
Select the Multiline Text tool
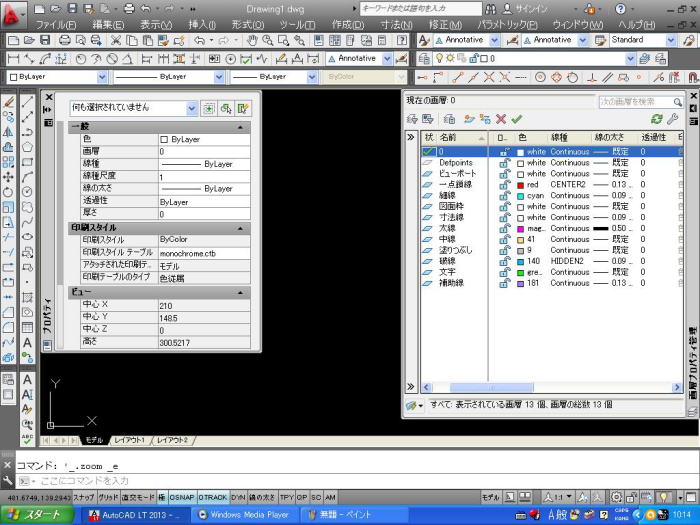click(27, 342)
